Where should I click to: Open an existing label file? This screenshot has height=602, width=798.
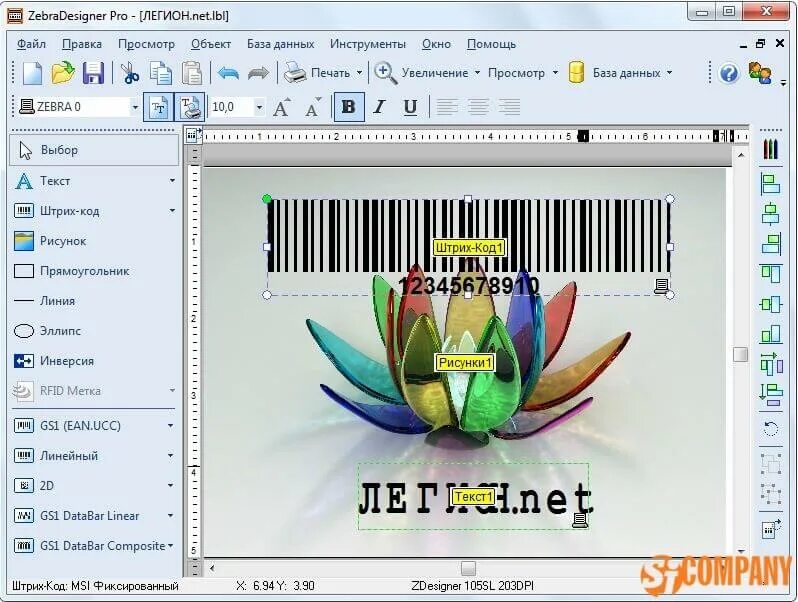tap(63, 73)
